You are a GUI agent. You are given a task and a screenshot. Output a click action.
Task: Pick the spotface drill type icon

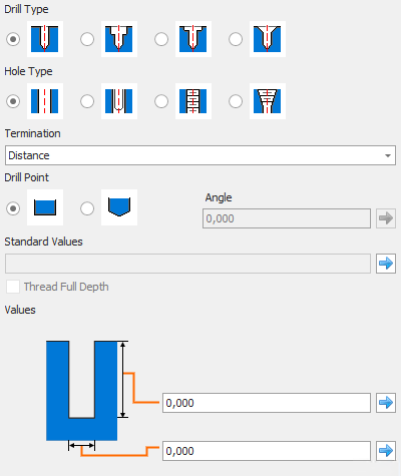click(x=193, y=39)
